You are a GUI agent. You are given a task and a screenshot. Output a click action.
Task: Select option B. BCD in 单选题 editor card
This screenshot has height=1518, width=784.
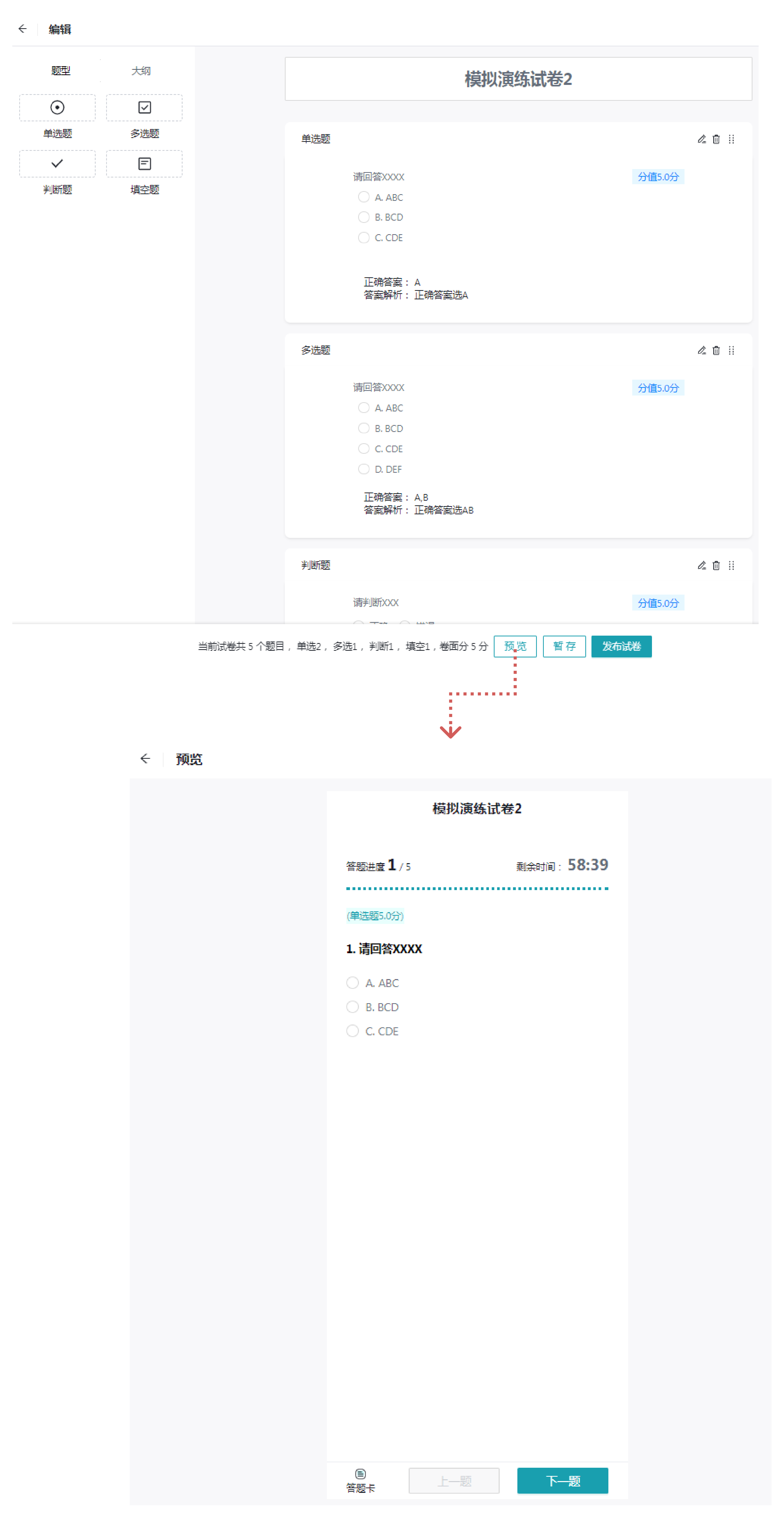point(364,218)
